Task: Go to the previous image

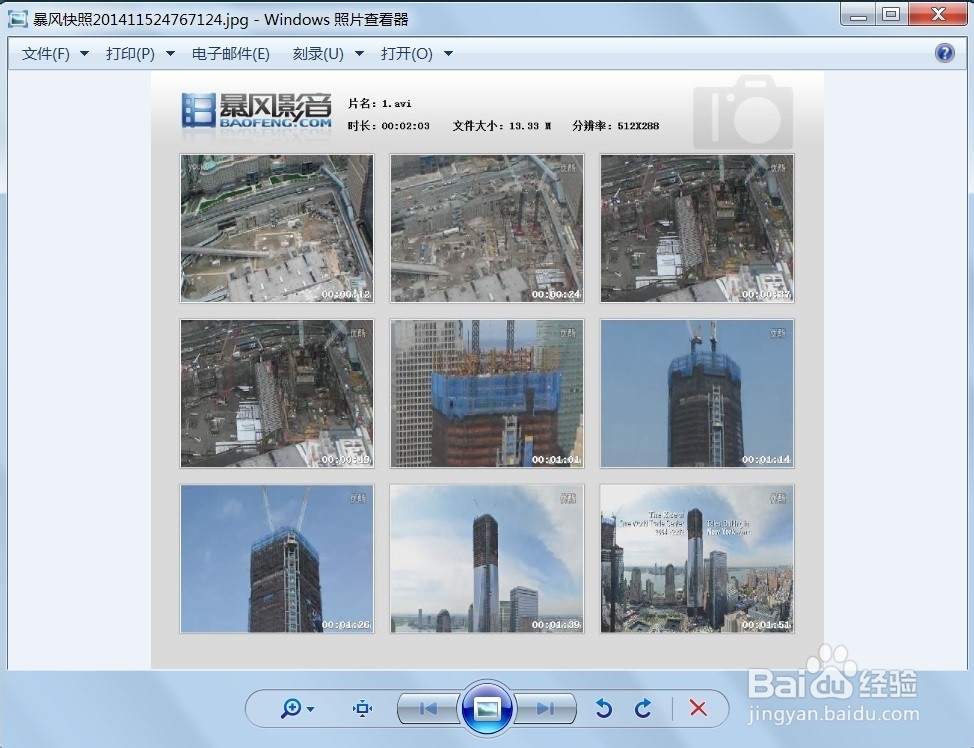Action: tap(428, 708)
